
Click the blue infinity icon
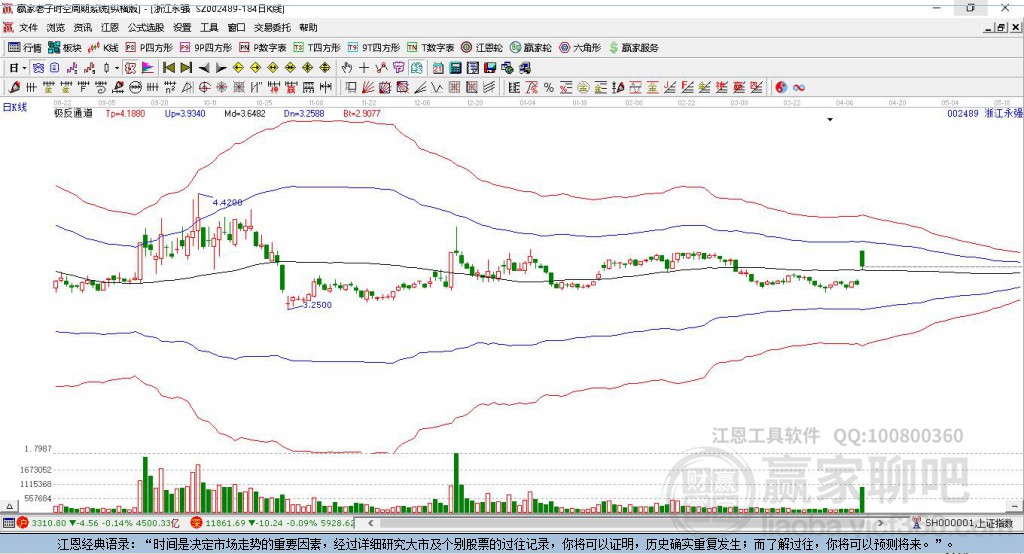point(799,87)
